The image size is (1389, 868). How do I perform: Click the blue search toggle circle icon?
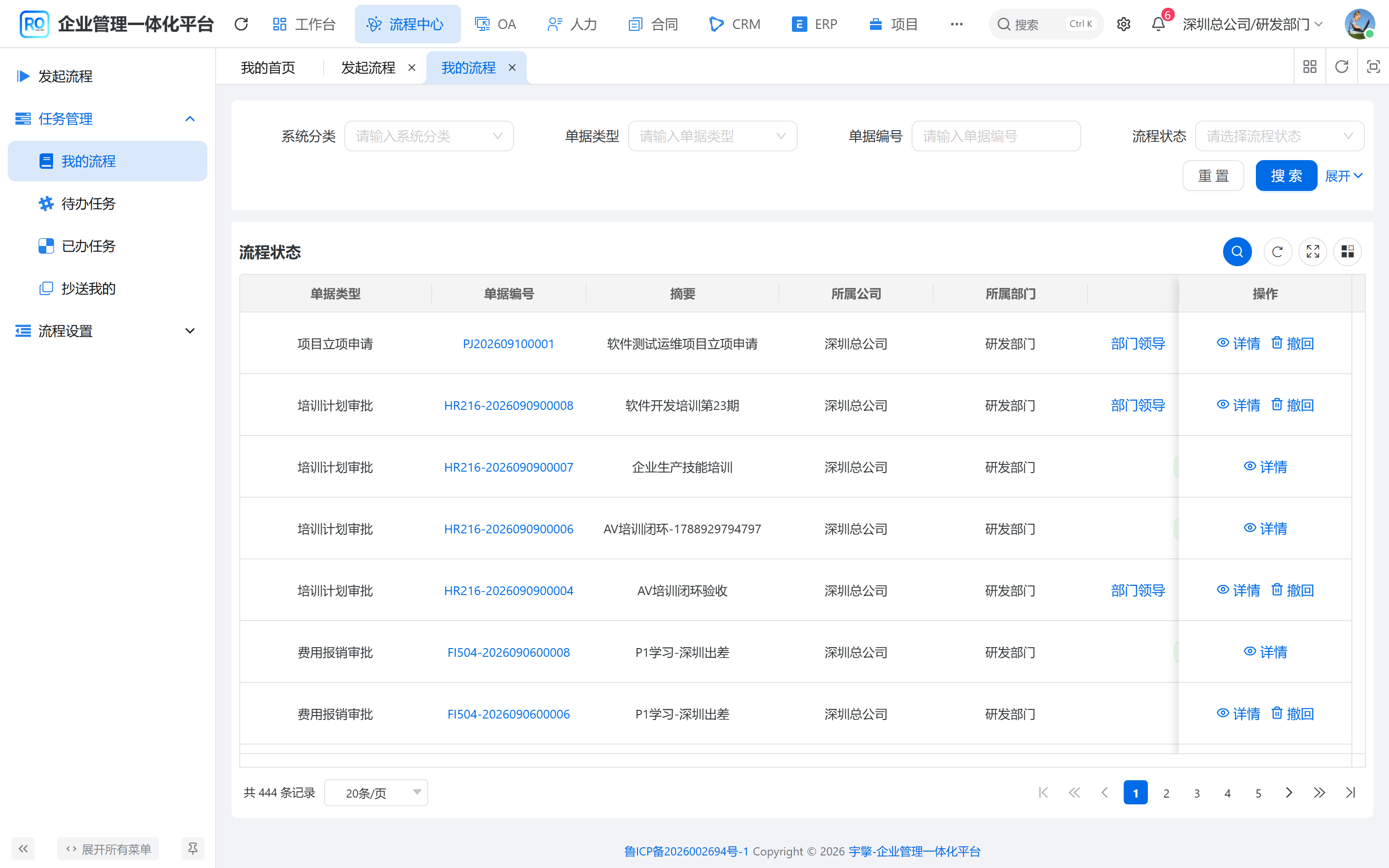click(x=1238, y=251)
